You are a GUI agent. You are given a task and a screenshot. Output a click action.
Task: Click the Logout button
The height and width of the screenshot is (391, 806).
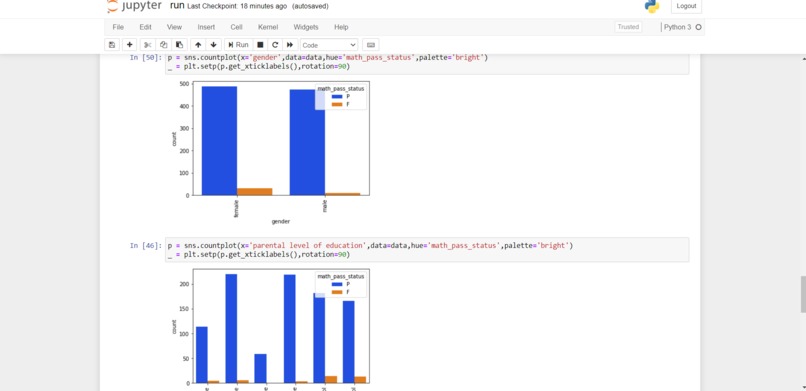686,6
